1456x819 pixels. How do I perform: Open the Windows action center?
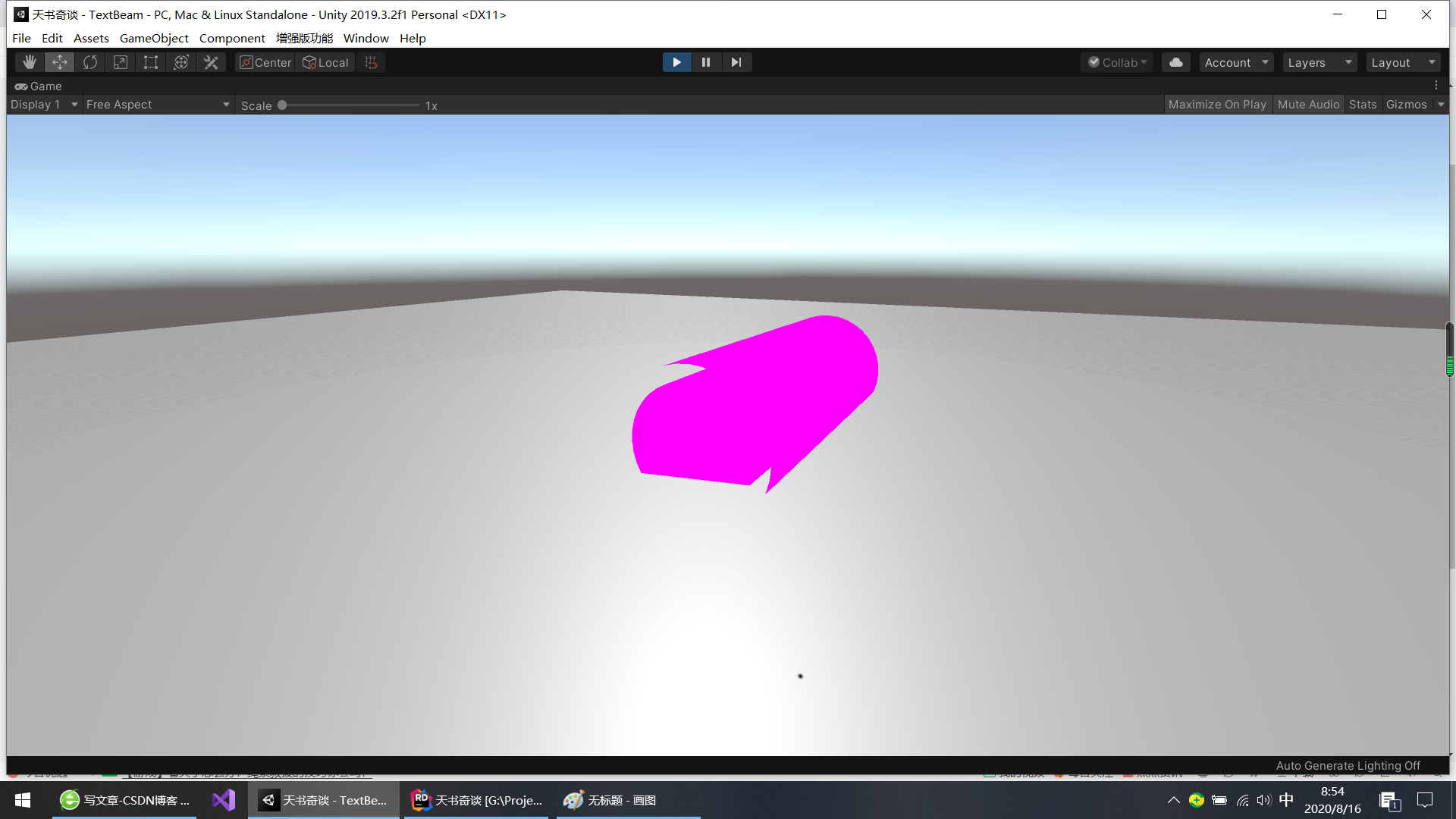tap(1425, 800)
